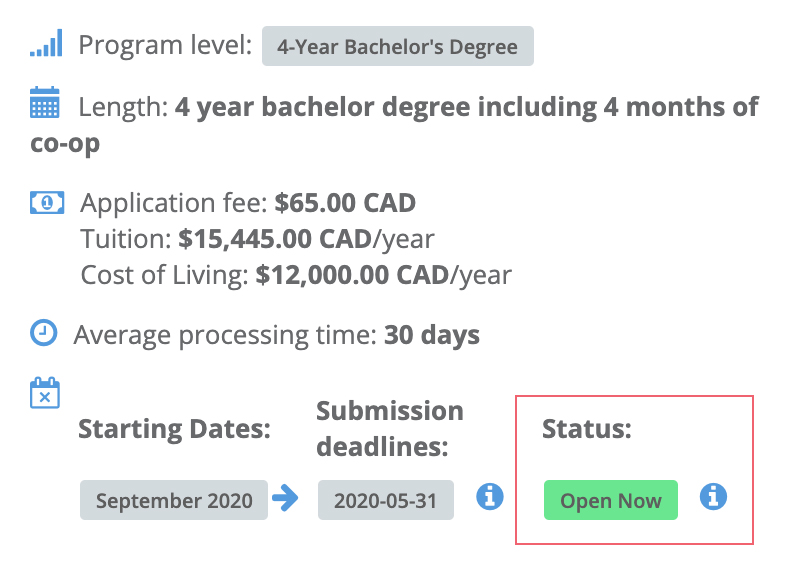
Task: Click the Status heading
Action: point(587,429)
